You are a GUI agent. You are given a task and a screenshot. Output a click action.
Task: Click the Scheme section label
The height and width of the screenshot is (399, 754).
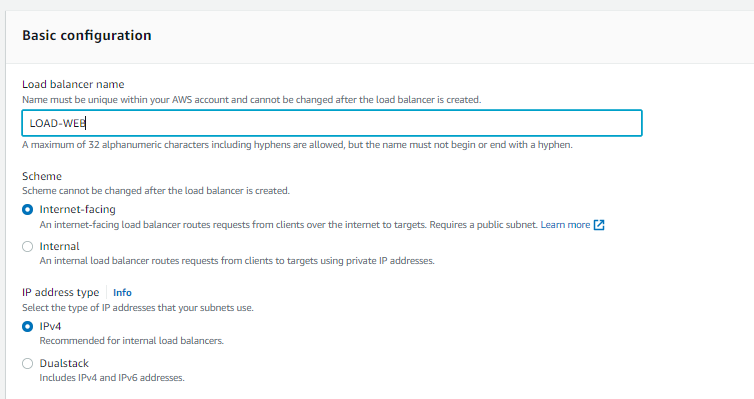coord(42,176)
